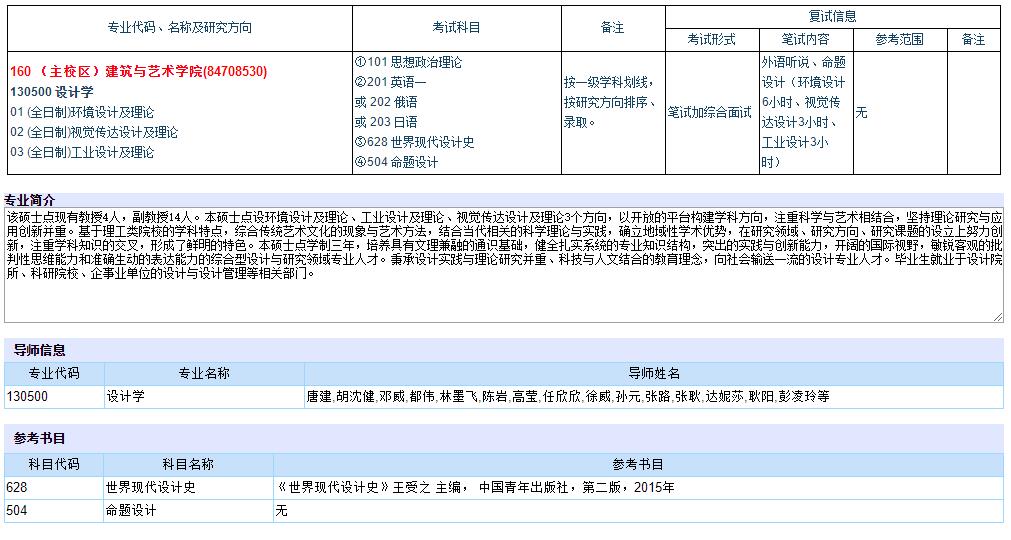The height and width of the screenshot is (540, 1011).
Task: Click research direction 01 环境设计及理论
Action: pyautogui.click(x=82, y=112)
